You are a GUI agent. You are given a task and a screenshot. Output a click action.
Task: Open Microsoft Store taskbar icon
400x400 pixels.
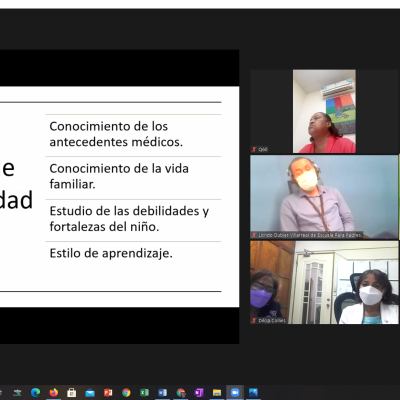(x=72, y=392)
